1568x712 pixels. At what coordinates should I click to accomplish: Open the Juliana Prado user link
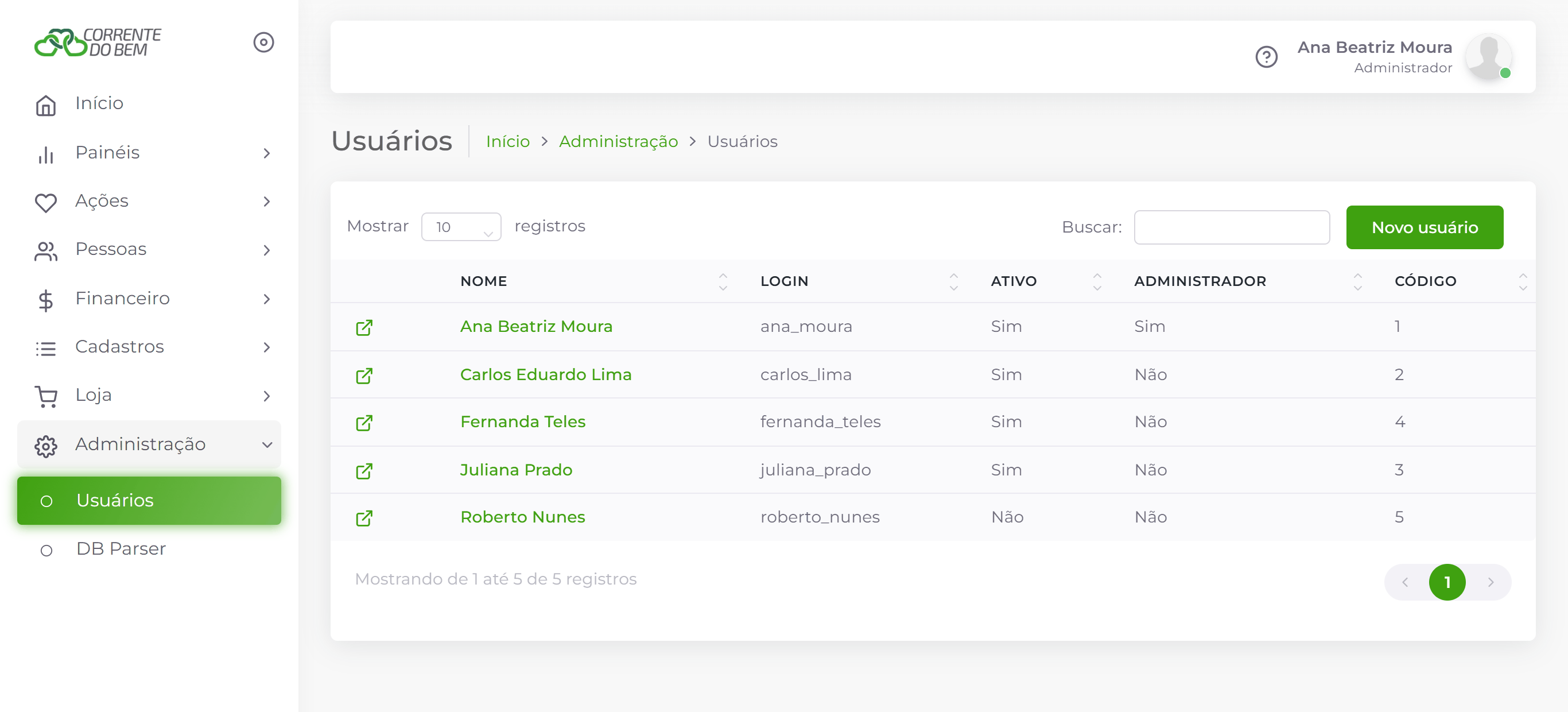515,470
